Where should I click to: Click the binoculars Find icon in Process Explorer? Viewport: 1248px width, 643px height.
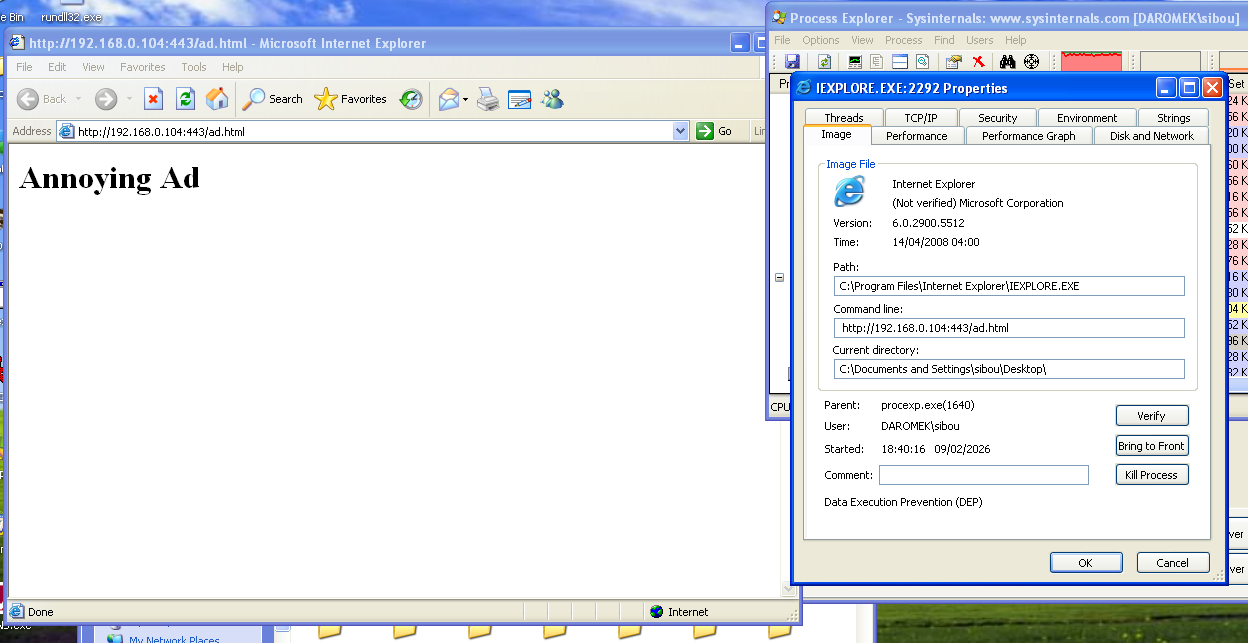pos(1008,62)
